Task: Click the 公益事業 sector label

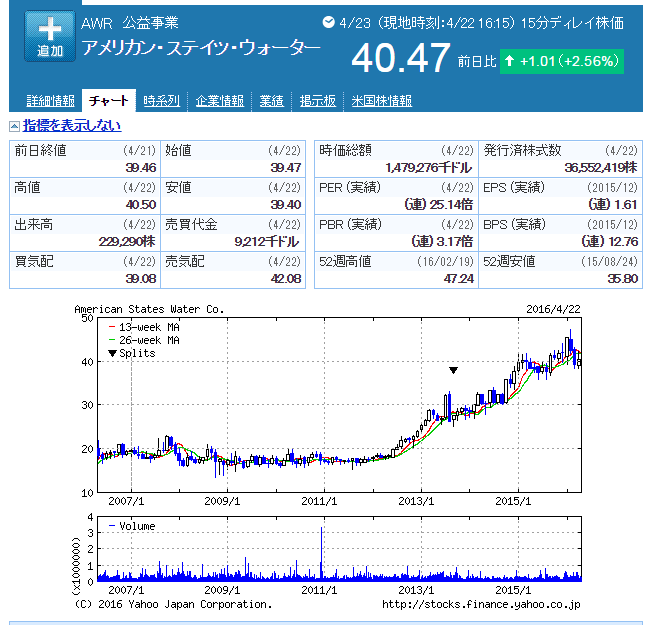Action: pyautogui.click(x=150, y=23)
